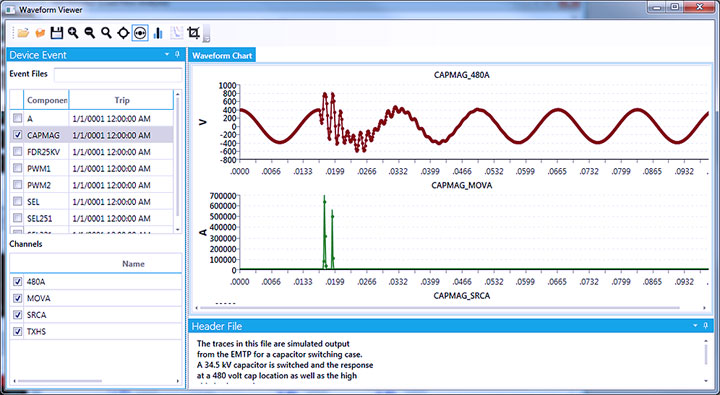Click the zoom out magnifier icon
The width and height of the screenshot is (720, 395).
(x=90, y=33)
